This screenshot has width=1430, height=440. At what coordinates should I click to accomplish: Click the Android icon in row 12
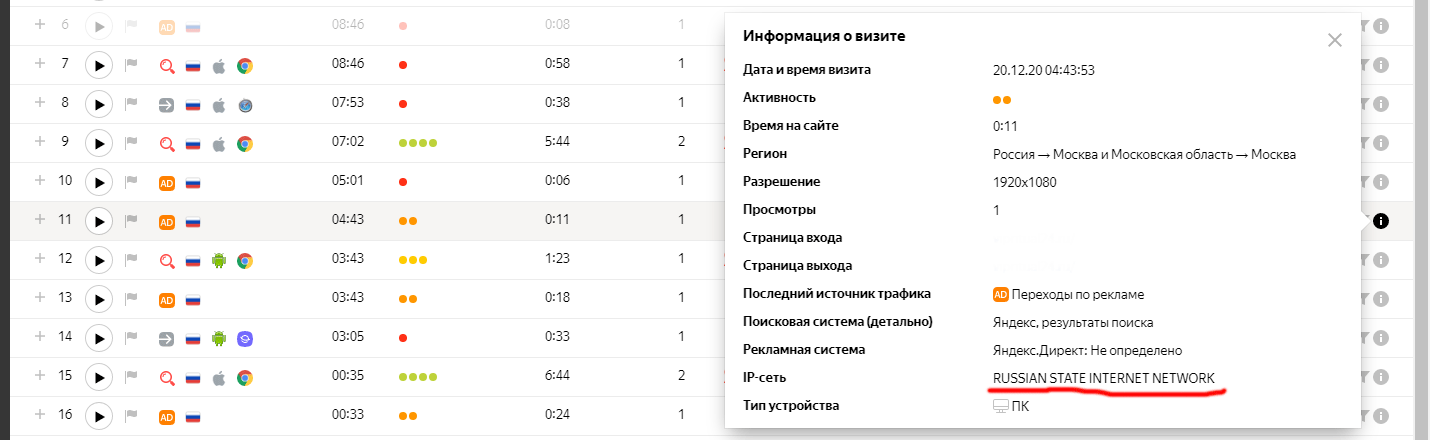(x=219, y=261)
